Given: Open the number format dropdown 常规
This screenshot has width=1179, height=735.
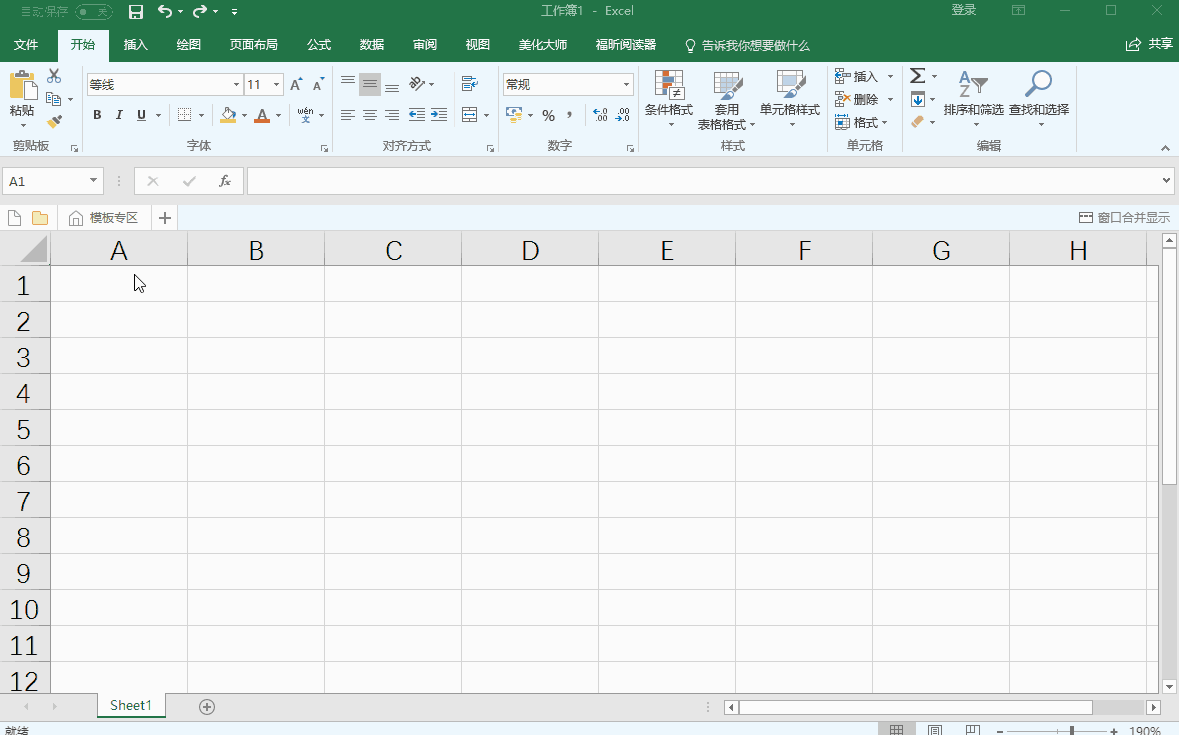Looking at the screenshot, I should pos(626,85).
